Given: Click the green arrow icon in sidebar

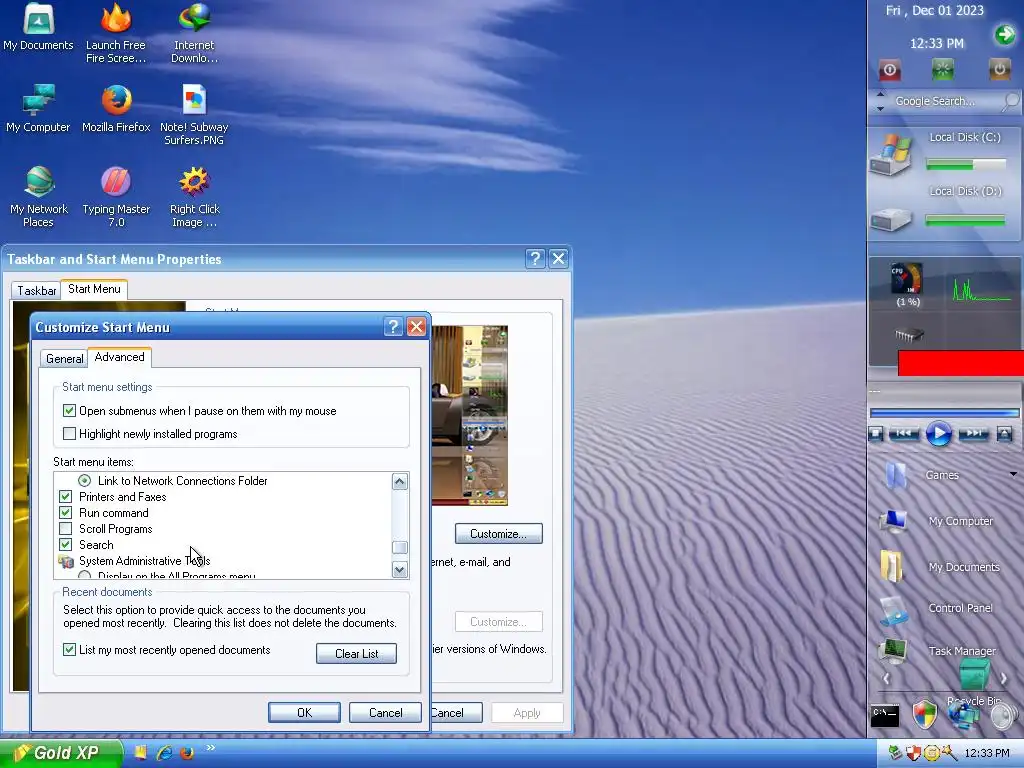Looking at the screenshot, I should click(1005, 34).
